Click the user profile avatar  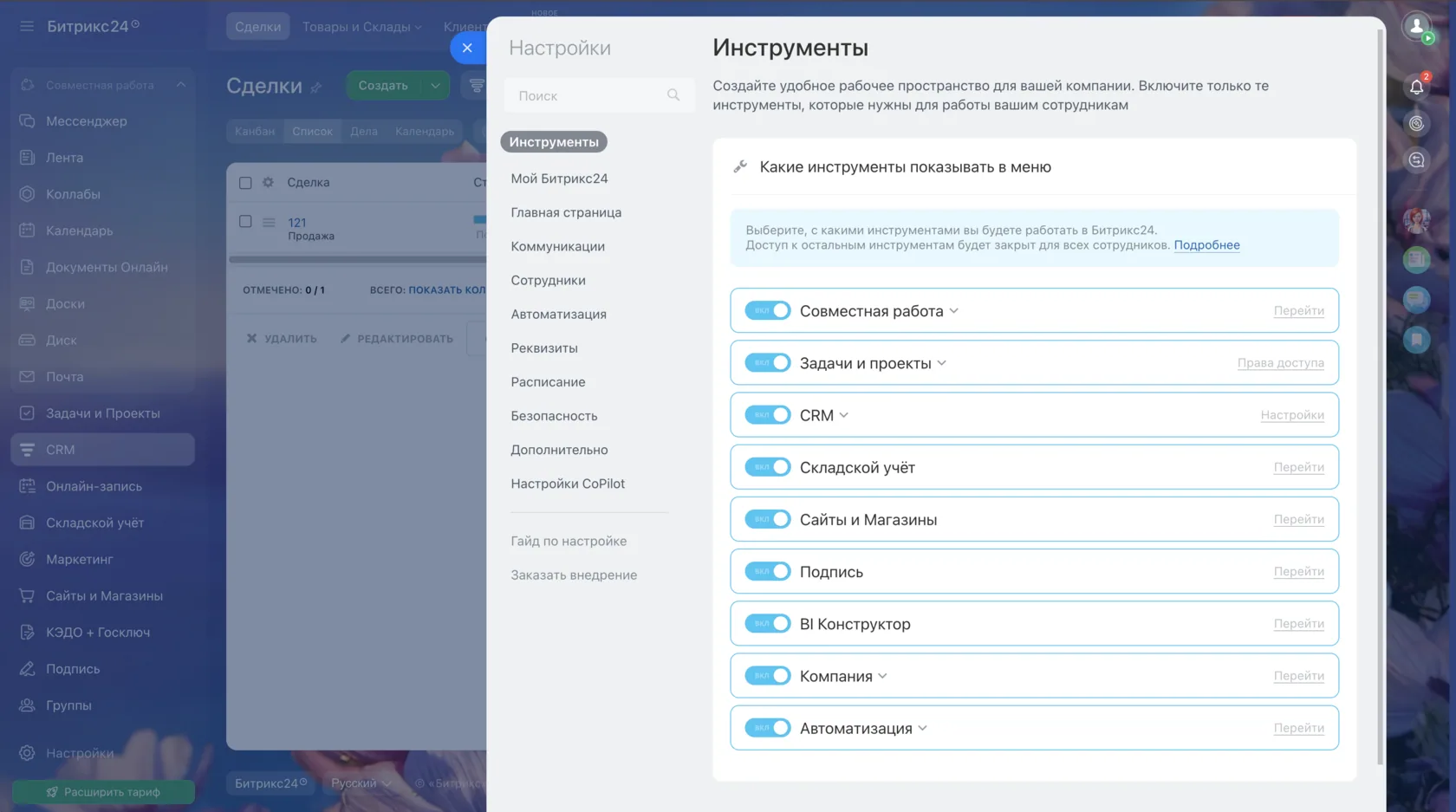(1416, 27)
